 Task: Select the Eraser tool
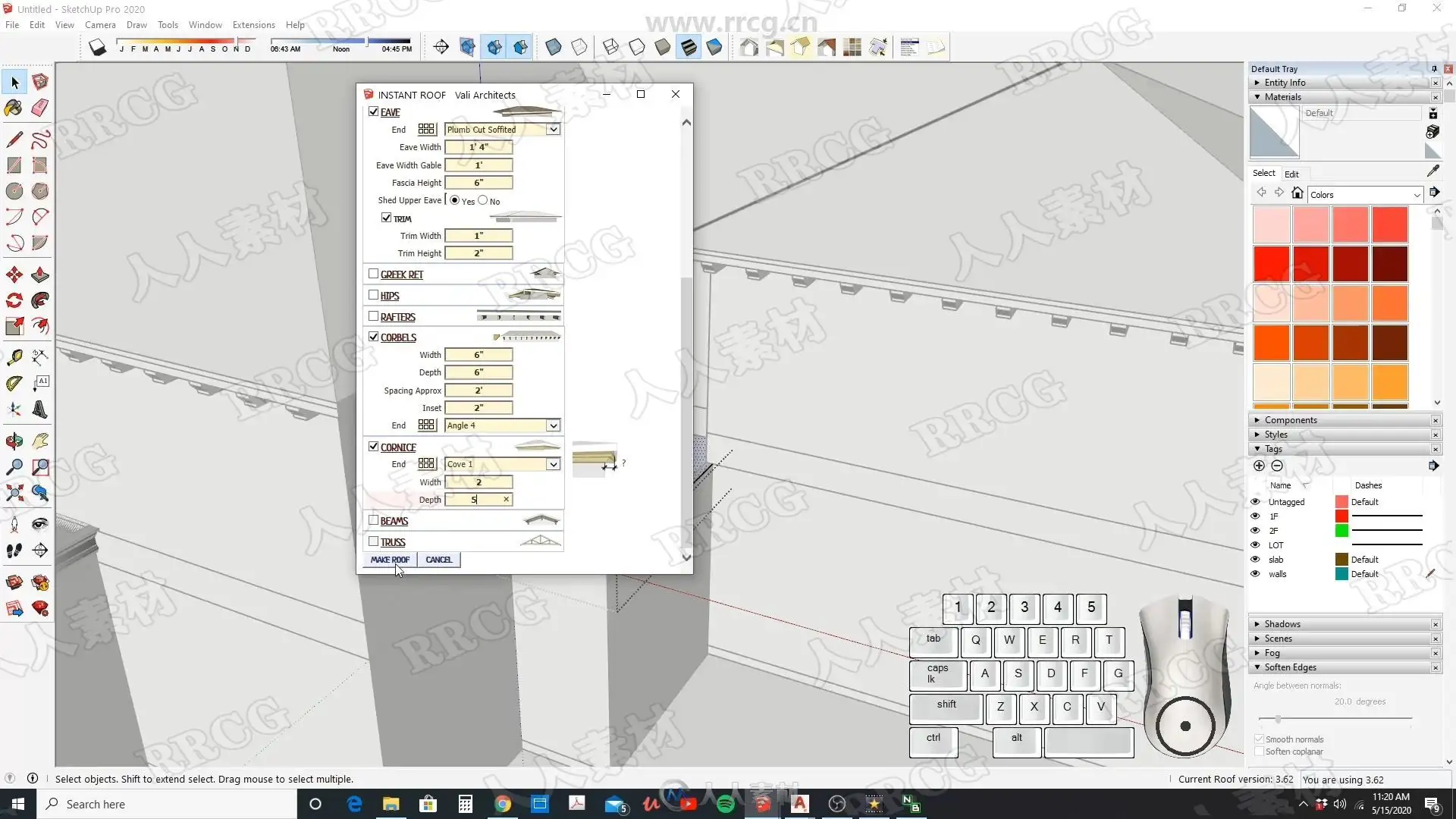(40, 108)
